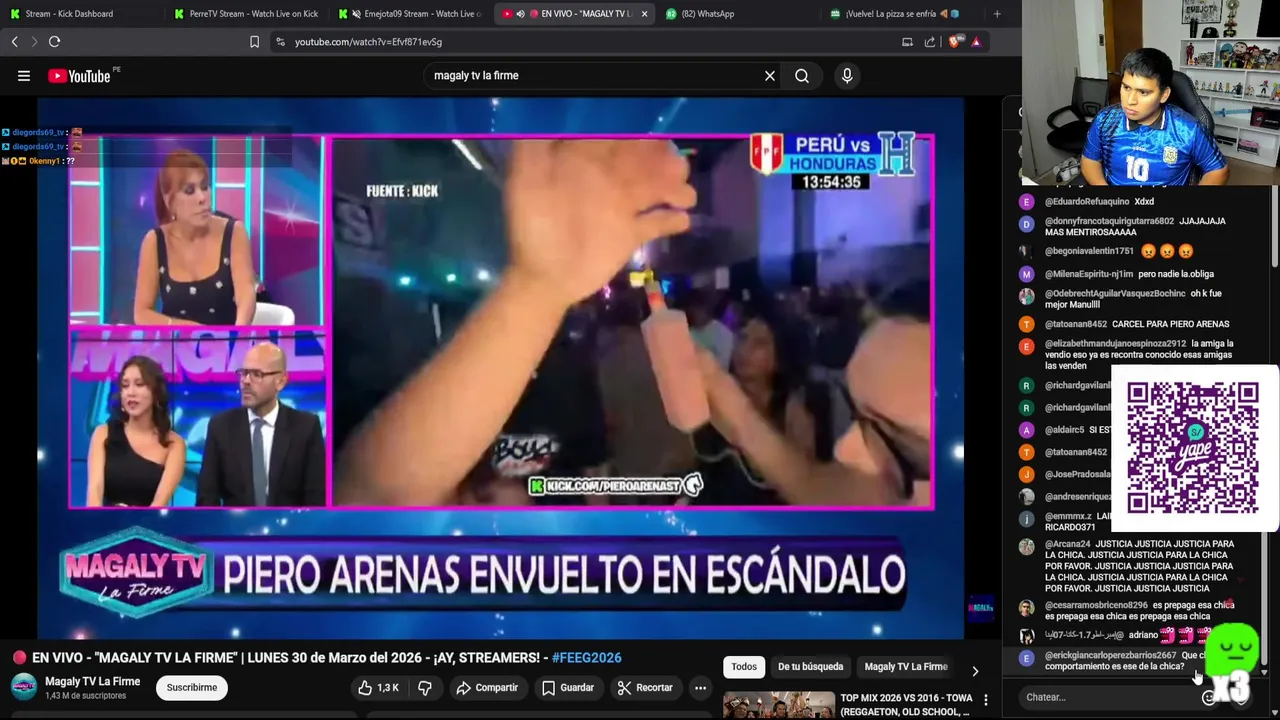Click @tatoanan8452 CARCEL PARA PIERO ARENAS message

click(1137, 324)
